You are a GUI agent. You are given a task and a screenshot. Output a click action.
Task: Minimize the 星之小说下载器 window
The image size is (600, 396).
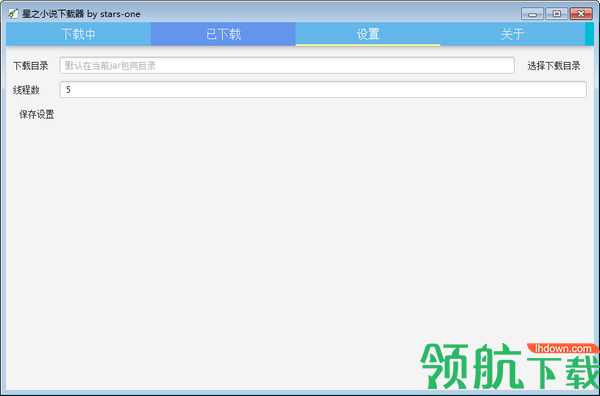pyautogui.click(x=532, y=14)
